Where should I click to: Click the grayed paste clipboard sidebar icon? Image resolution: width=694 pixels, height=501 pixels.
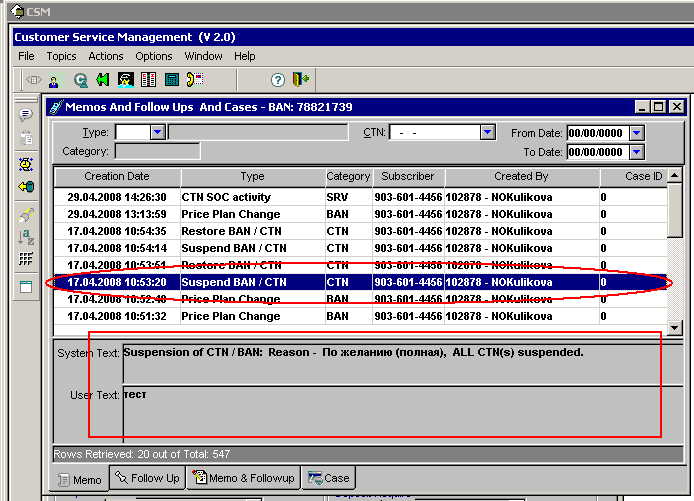26,138
